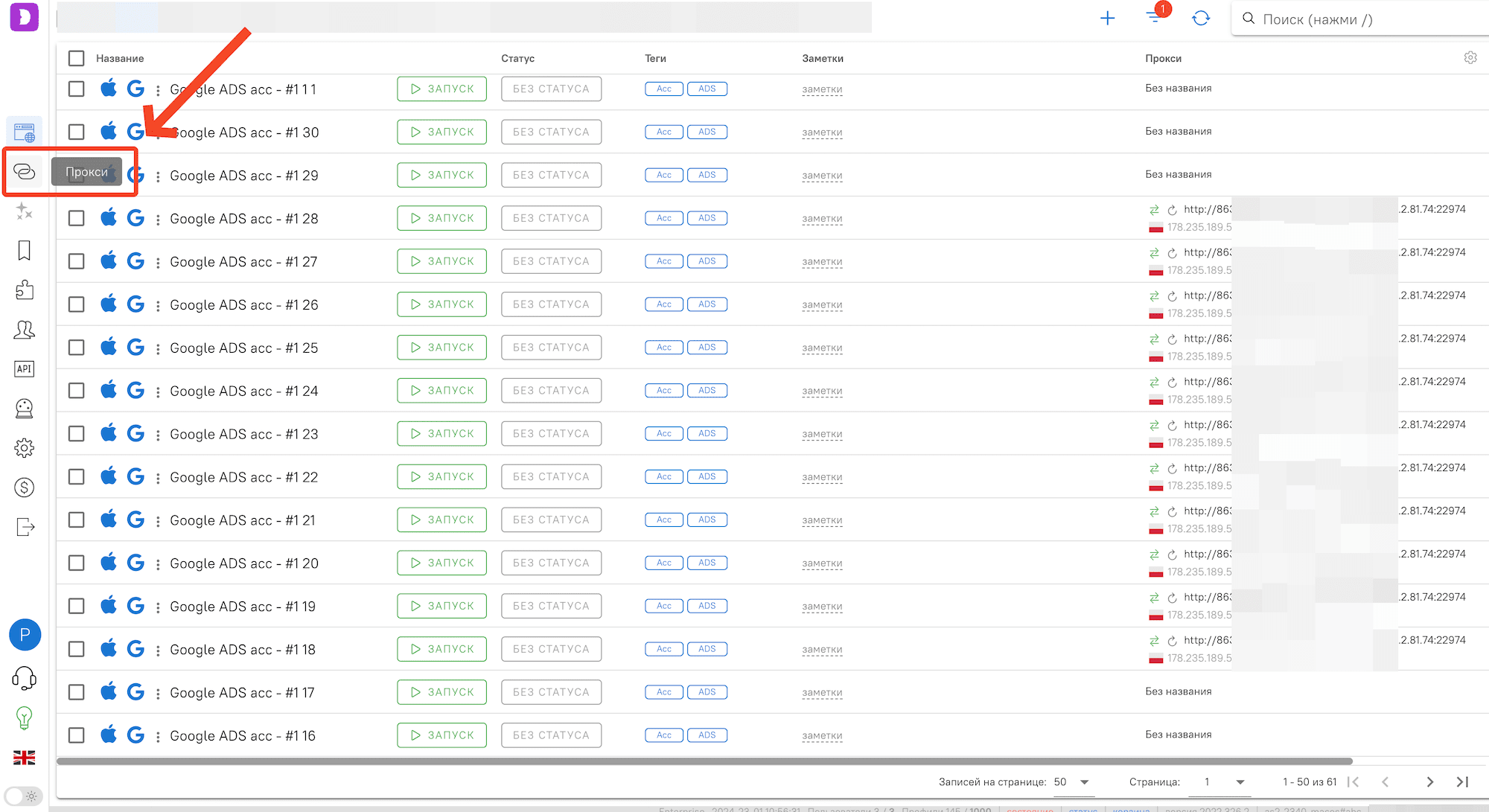Open the user profile P avatar

point(25,635)
